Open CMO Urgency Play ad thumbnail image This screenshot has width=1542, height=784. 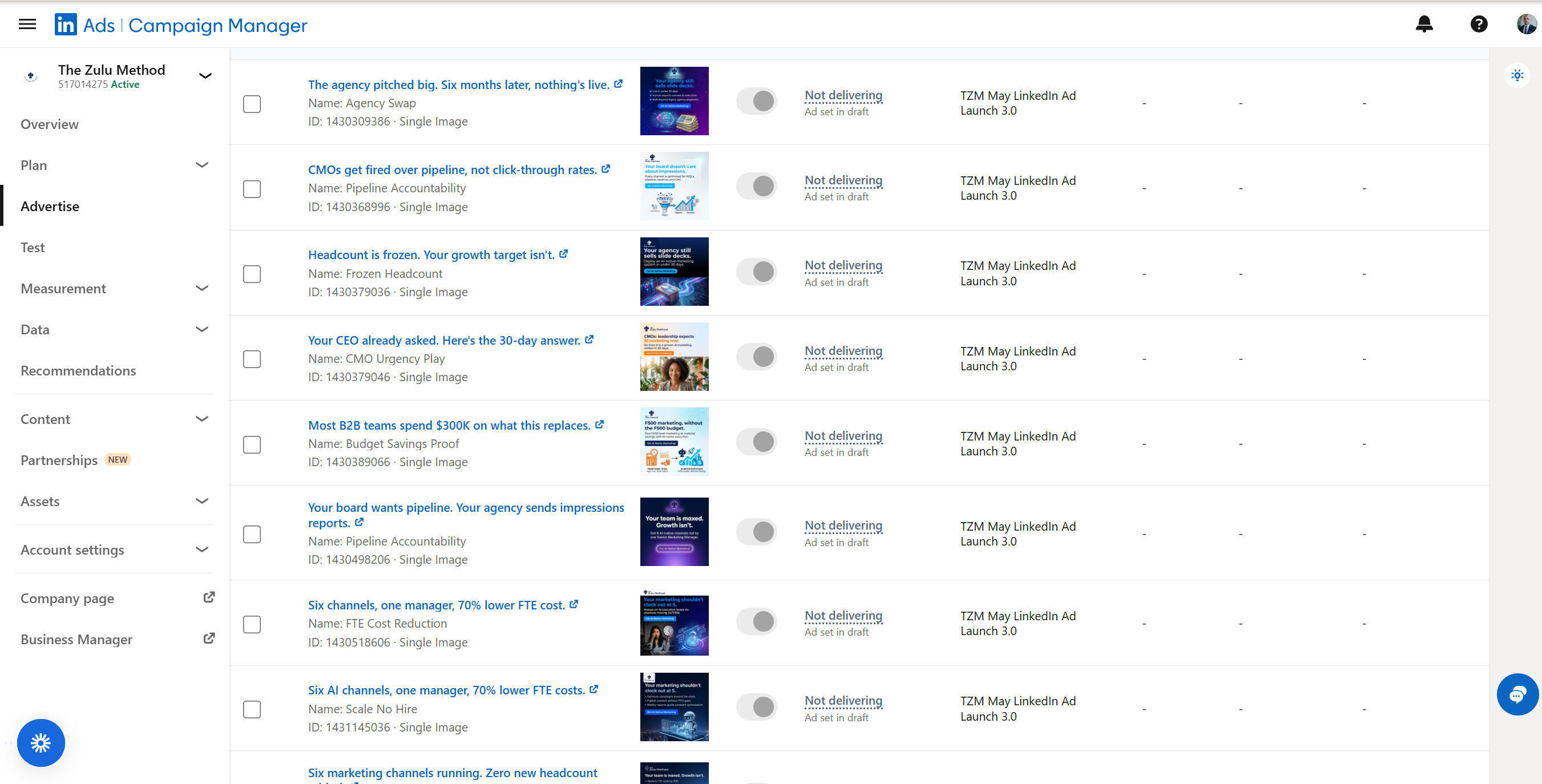[674, 357]
